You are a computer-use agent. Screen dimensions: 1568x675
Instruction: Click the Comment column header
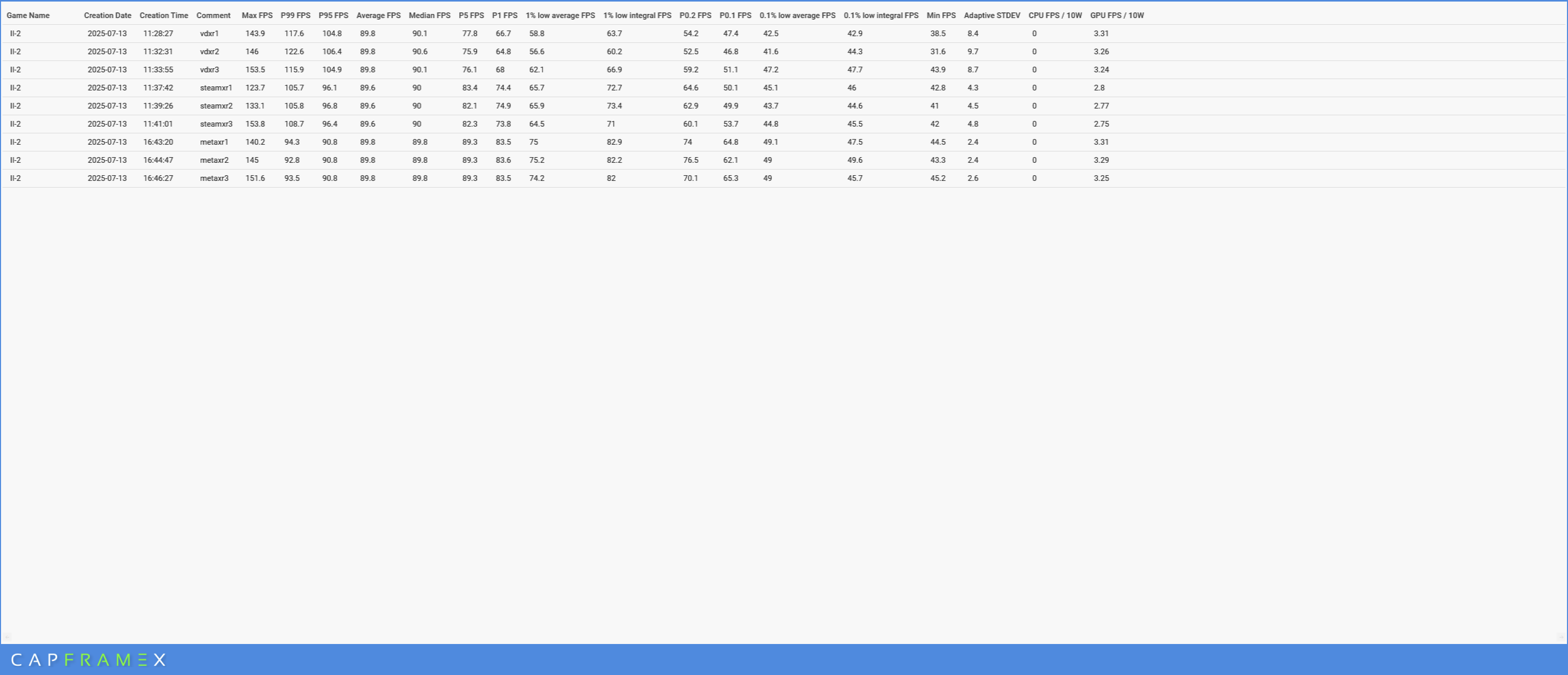click(213, 15)
